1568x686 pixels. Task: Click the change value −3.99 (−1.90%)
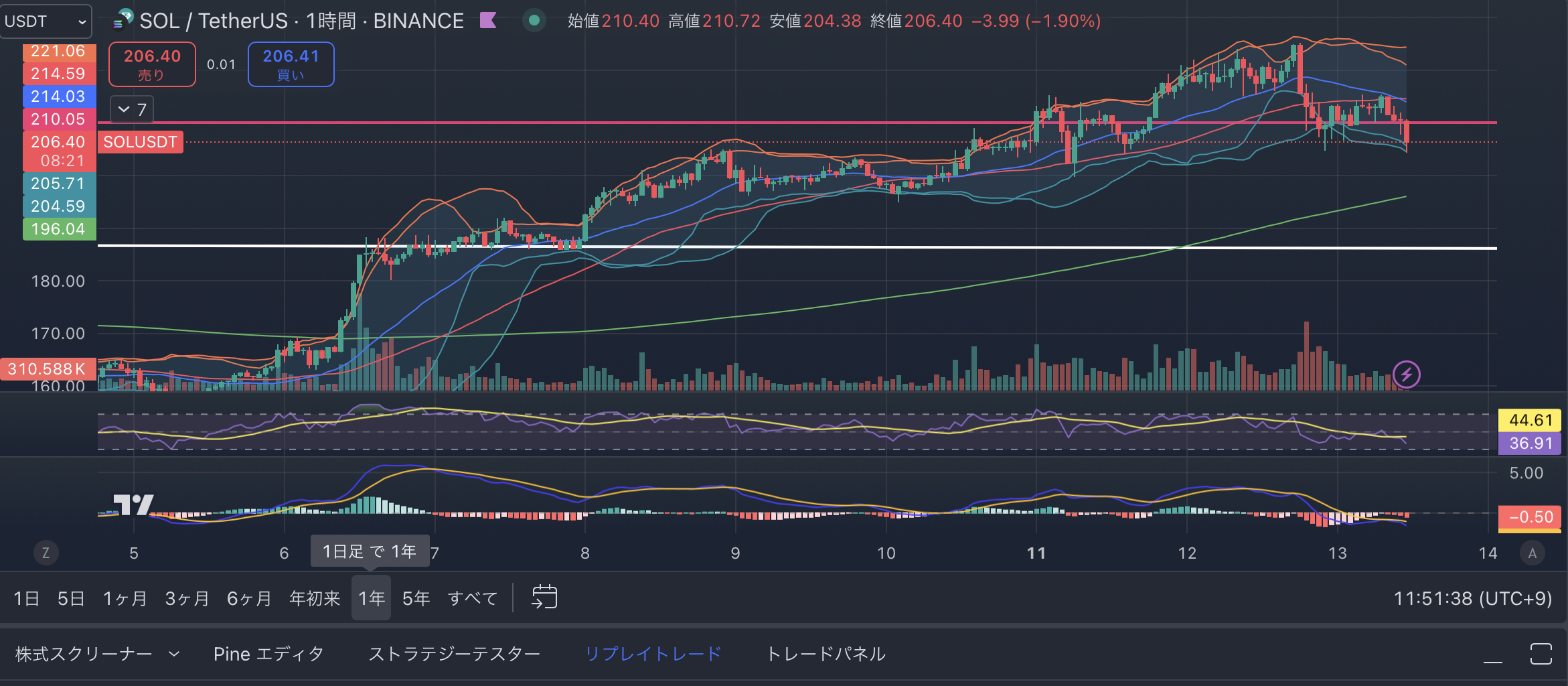[1036, 21]
